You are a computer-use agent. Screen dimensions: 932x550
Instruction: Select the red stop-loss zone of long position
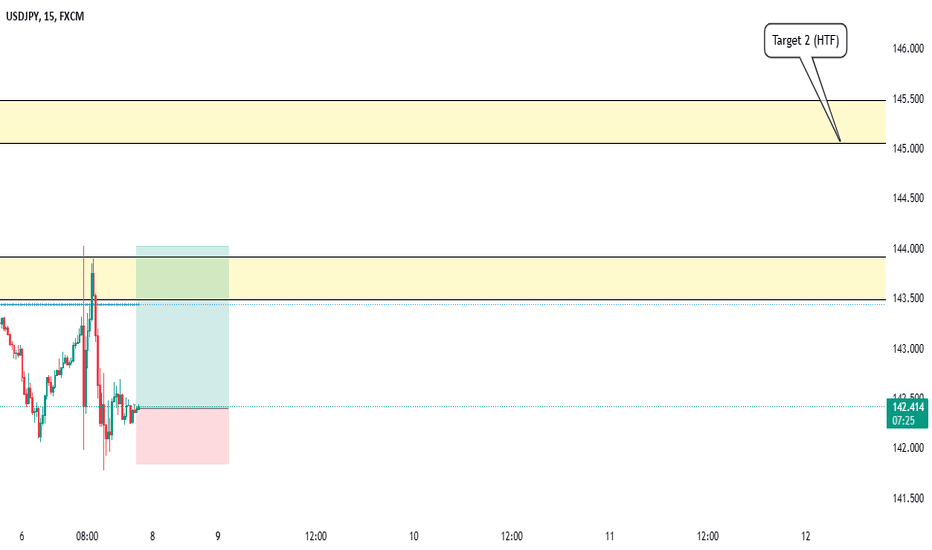coord(182,436)
